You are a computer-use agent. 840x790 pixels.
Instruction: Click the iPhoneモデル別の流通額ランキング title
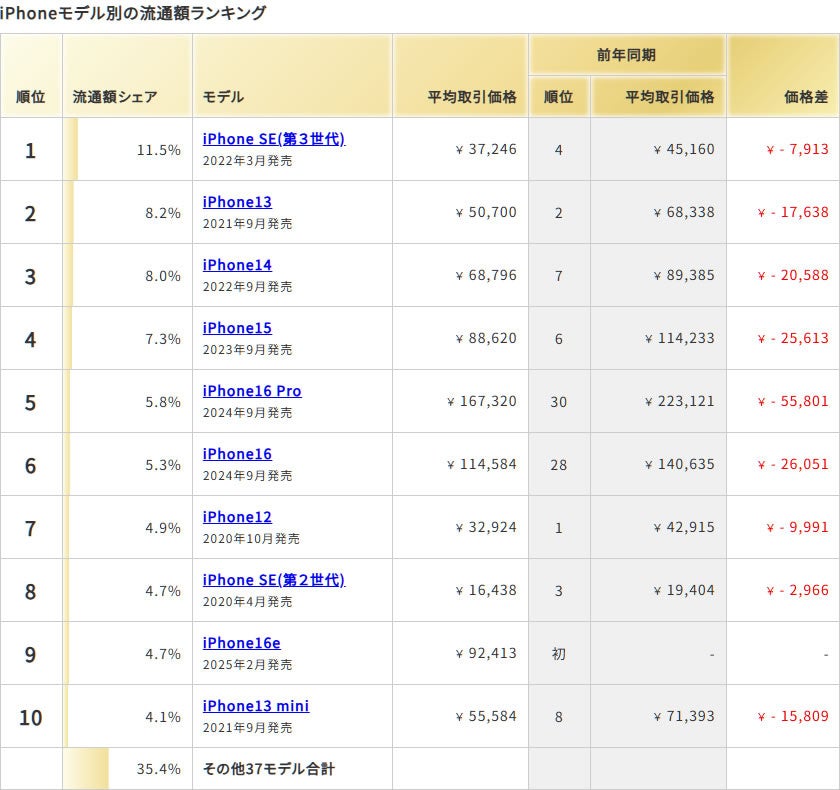133,13
